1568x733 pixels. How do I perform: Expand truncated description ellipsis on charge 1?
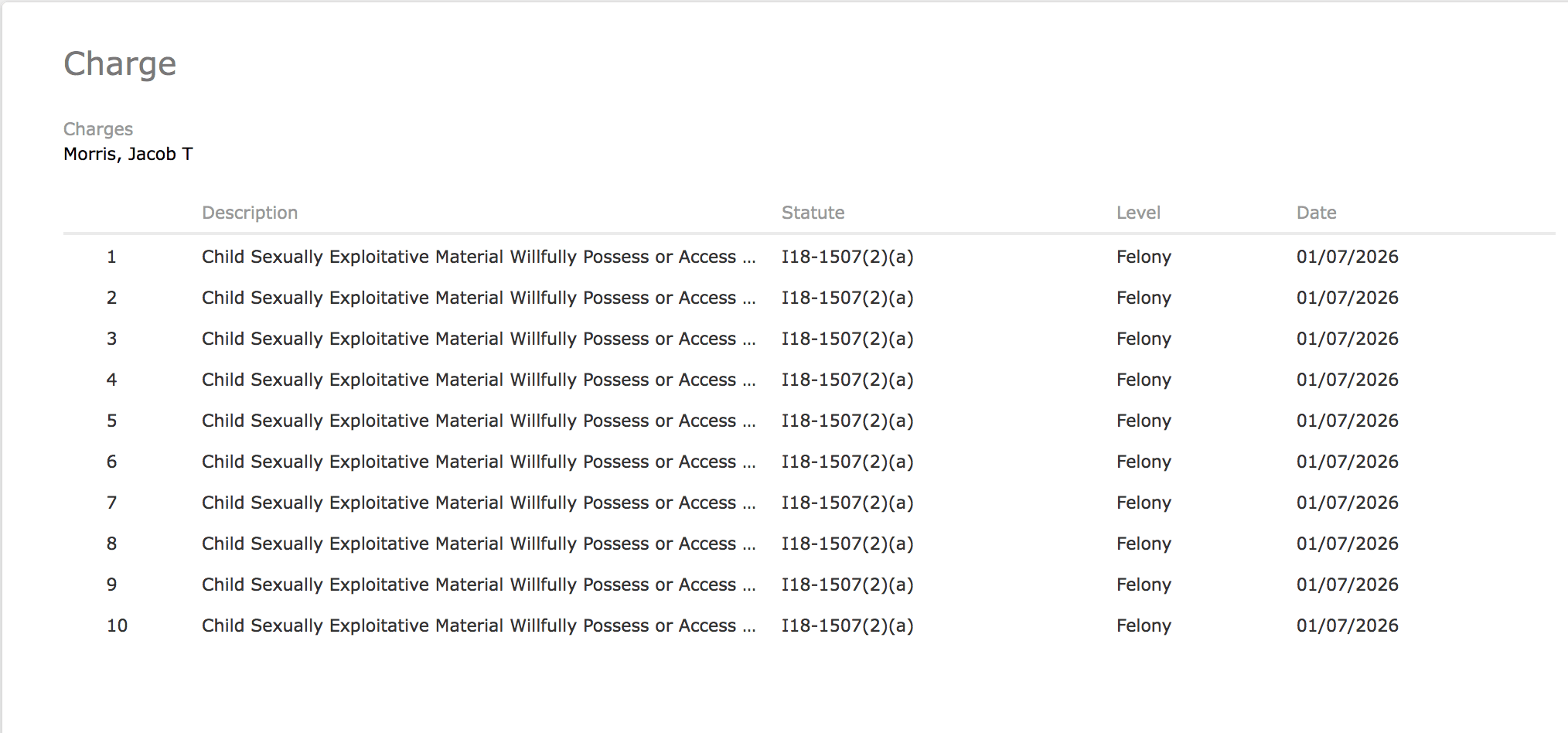tap(748, 258)
